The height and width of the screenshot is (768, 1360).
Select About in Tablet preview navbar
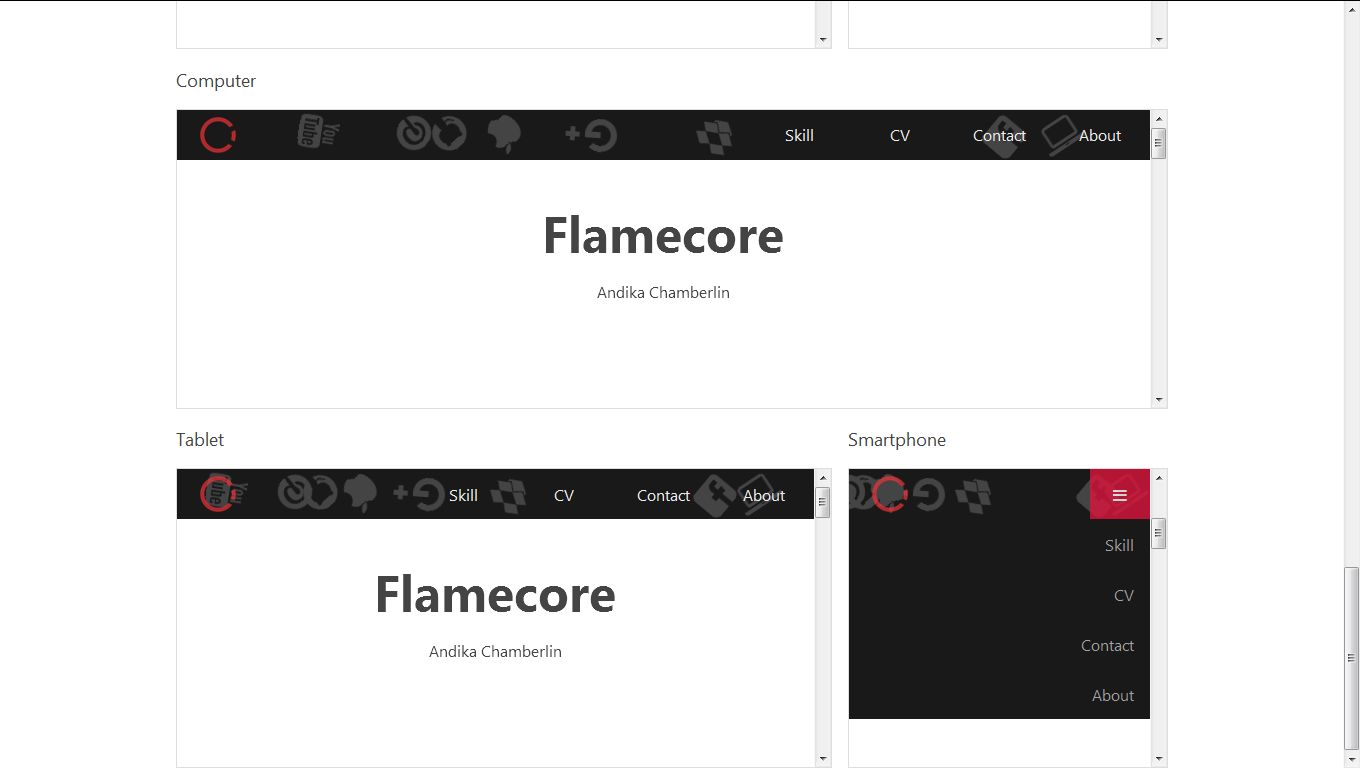[x=764, y=495]
